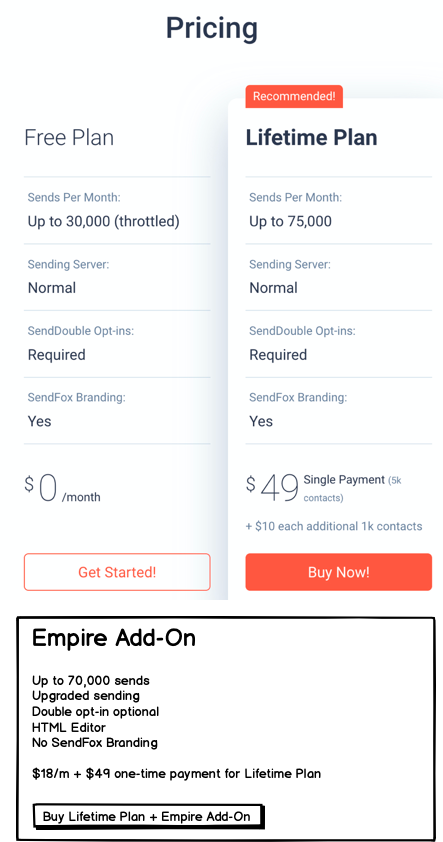This screenshot has height=842, width=443.
Task: Click Lifetime Plan SendDouble Opt-ins Required value
Action: click(278, 355)
